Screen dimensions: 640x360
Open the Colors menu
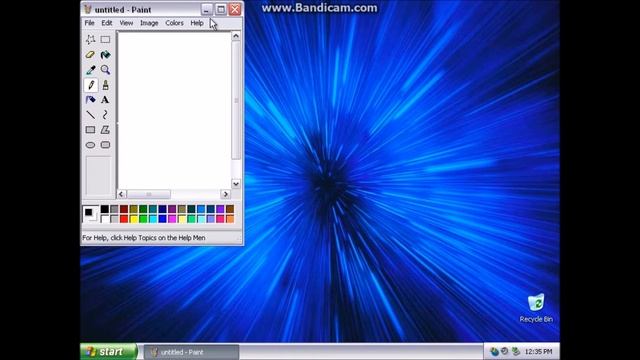174,23
